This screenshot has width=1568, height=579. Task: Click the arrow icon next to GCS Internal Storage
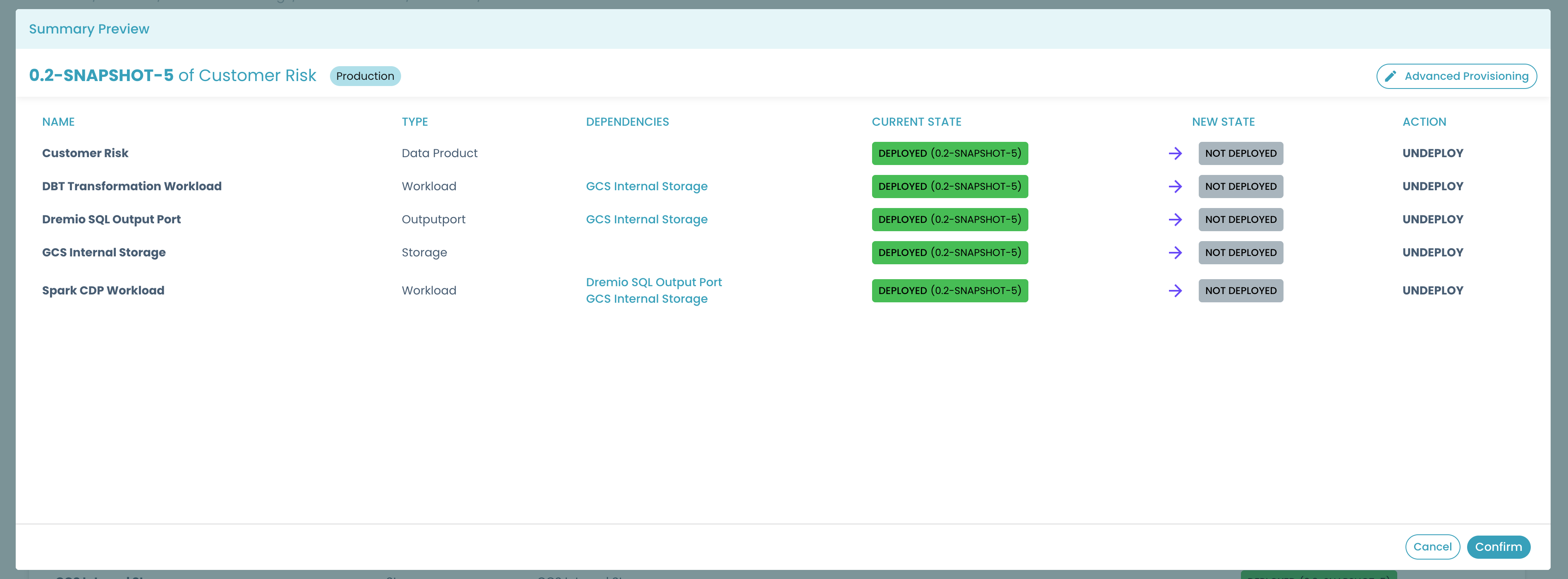click(1175, 252)
